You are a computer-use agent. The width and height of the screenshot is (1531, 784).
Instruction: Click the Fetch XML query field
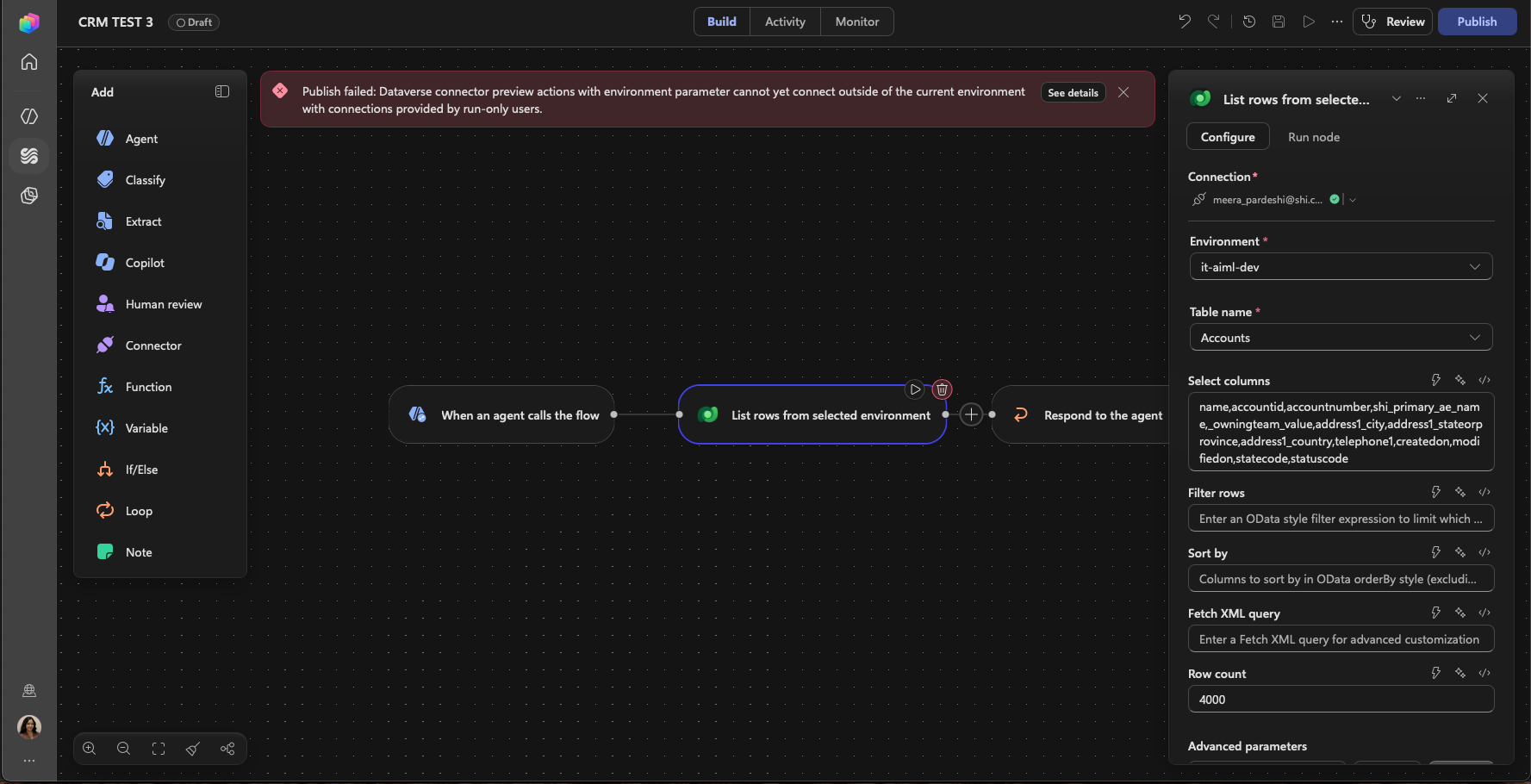pyautogui.click(x=1341, y=638)
